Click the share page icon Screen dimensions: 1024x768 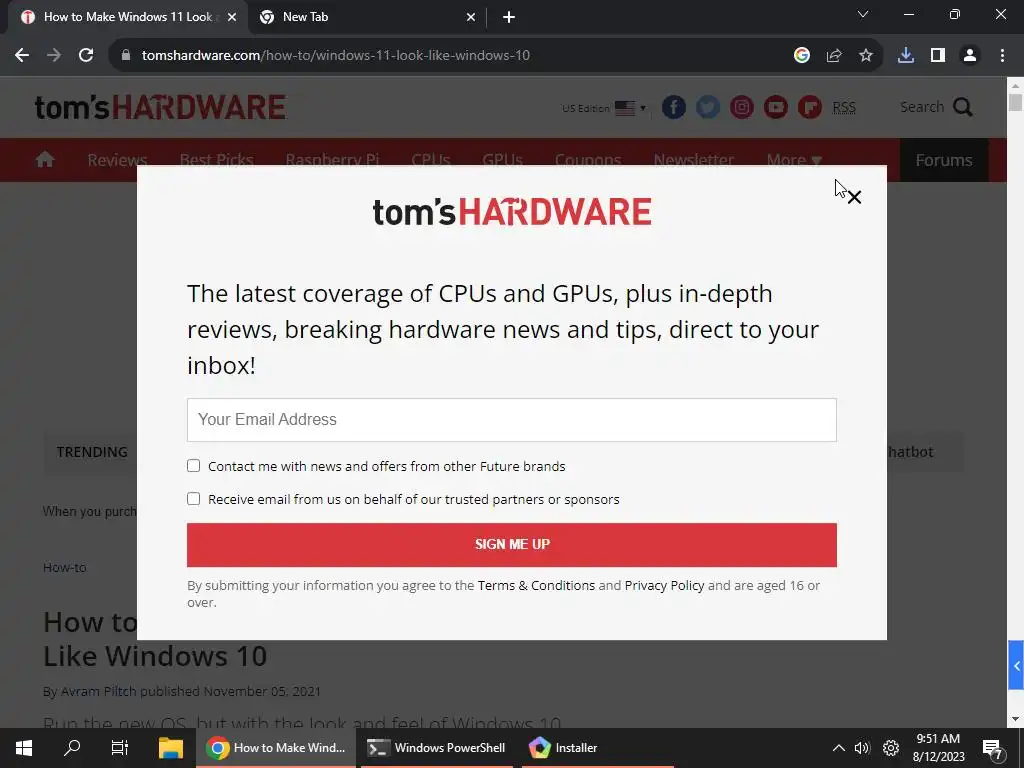(x=834, y=55)
